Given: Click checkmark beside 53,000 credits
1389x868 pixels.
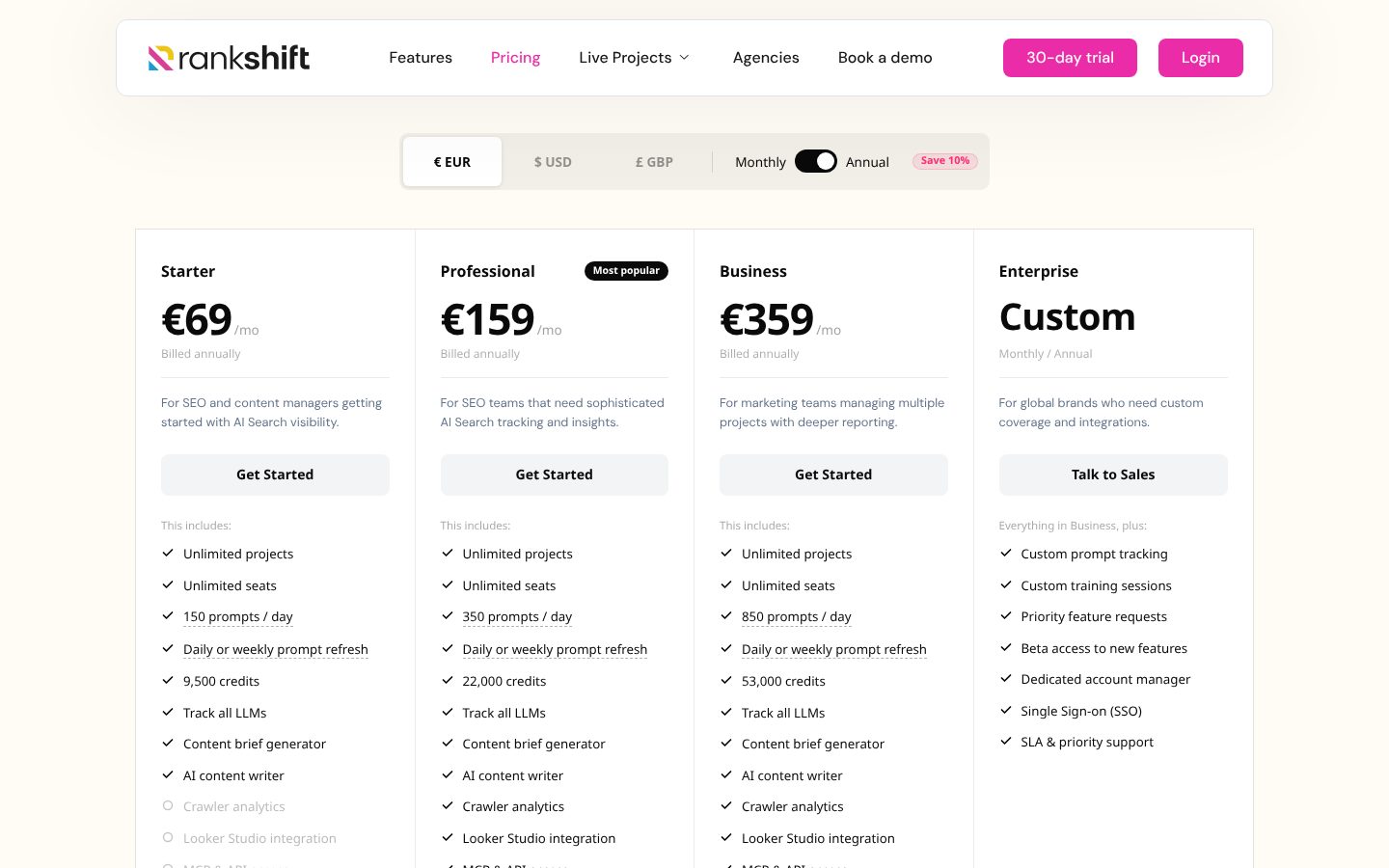Looking at the screenshot, I should pyautogui.click(x=726, y=680).
